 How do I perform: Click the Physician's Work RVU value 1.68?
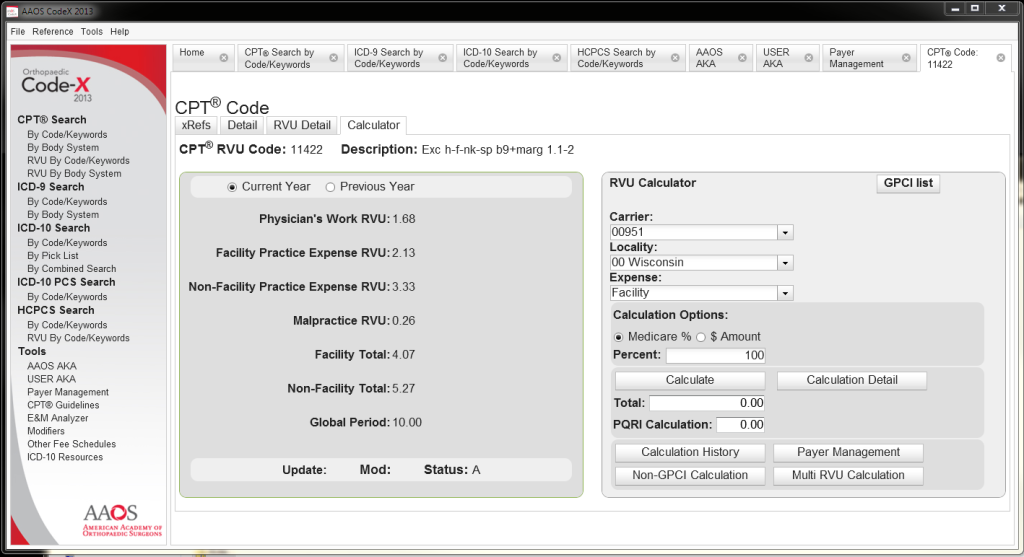click(x=404, y=219)
